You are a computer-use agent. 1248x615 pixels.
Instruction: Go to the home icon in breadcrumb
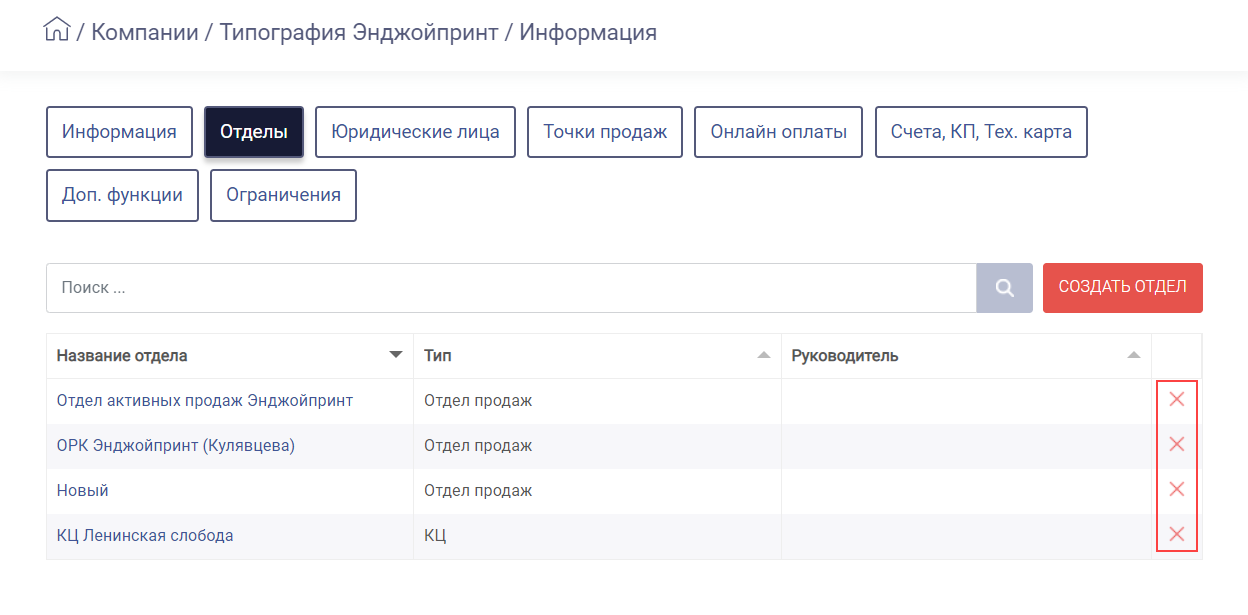57,30
